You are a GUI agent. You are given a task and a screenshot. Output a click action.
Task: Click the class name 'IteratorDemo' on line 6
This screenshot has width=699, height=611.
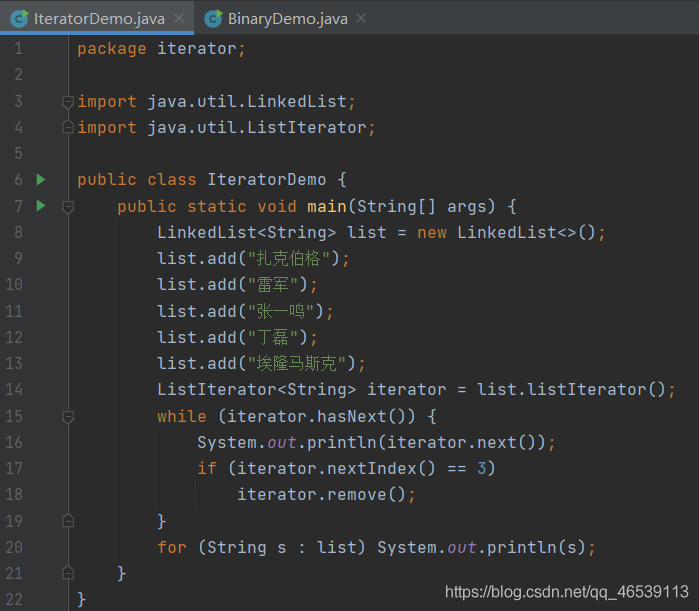[x=267, y=180]
